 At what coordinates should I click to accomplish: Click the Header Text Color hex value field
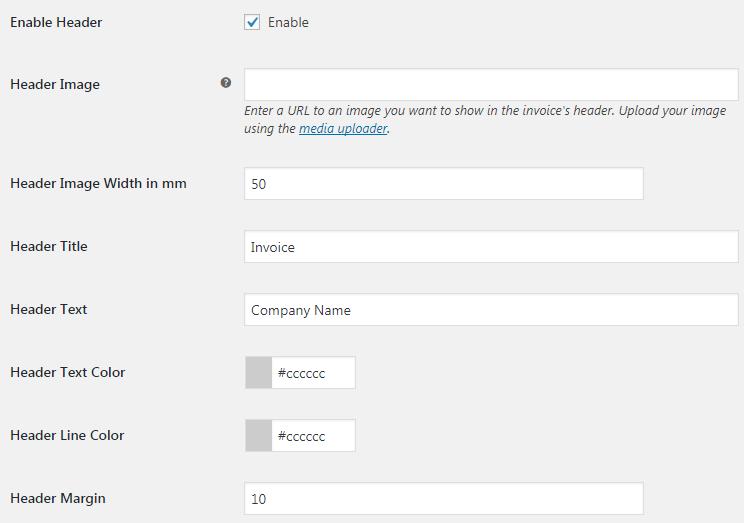pyautogui.click(x=313, y=373)
